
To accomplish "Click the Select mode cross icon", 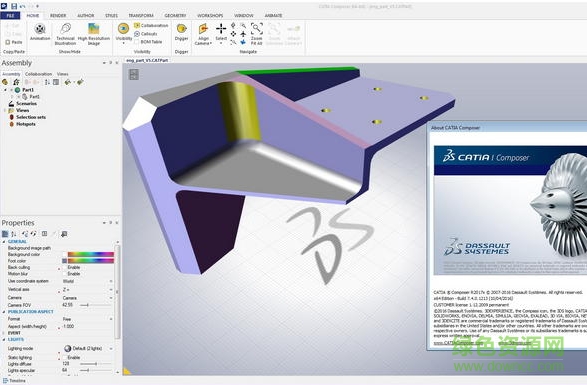I will (x=221, y=28).
